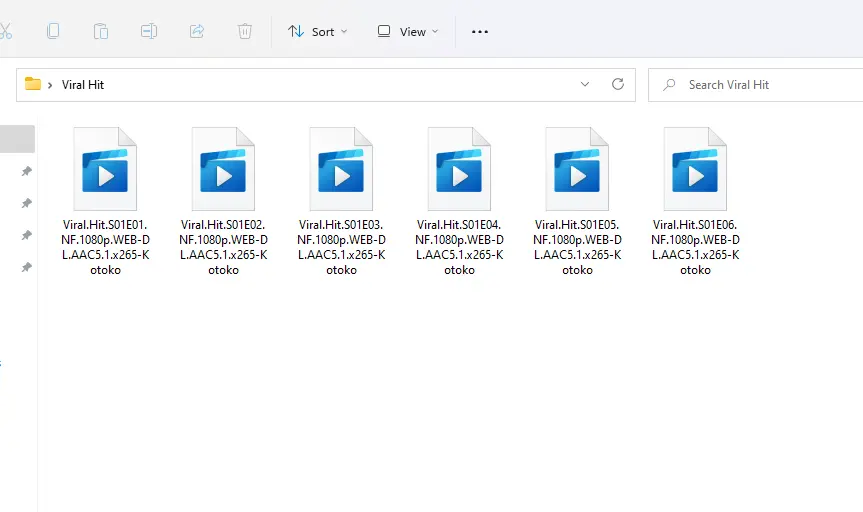Open the View dropdown menu
863x512 pixels.
point(408,32)
